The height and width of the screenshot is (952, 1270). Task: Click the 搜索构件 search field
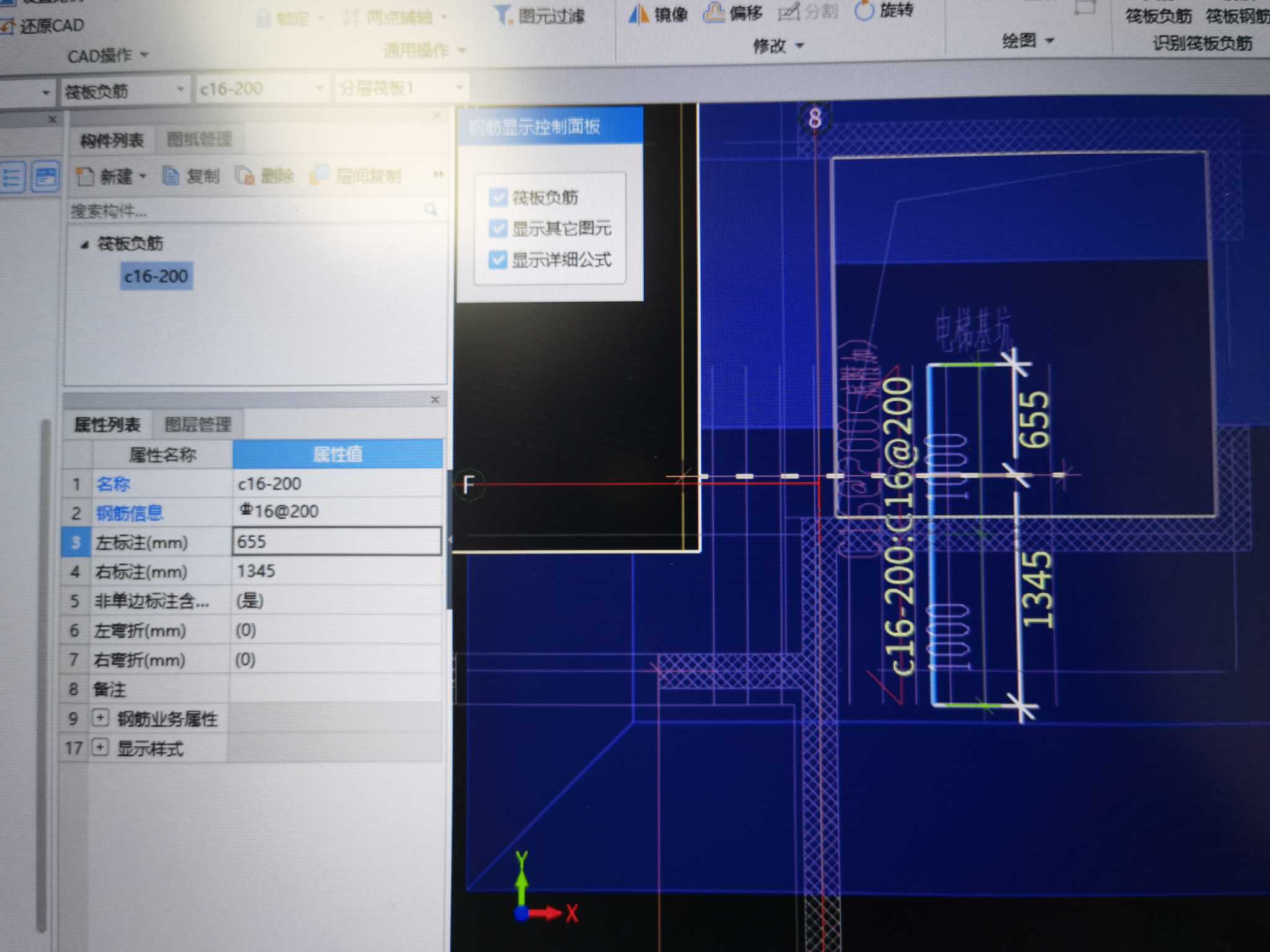(x=245, y=211)
